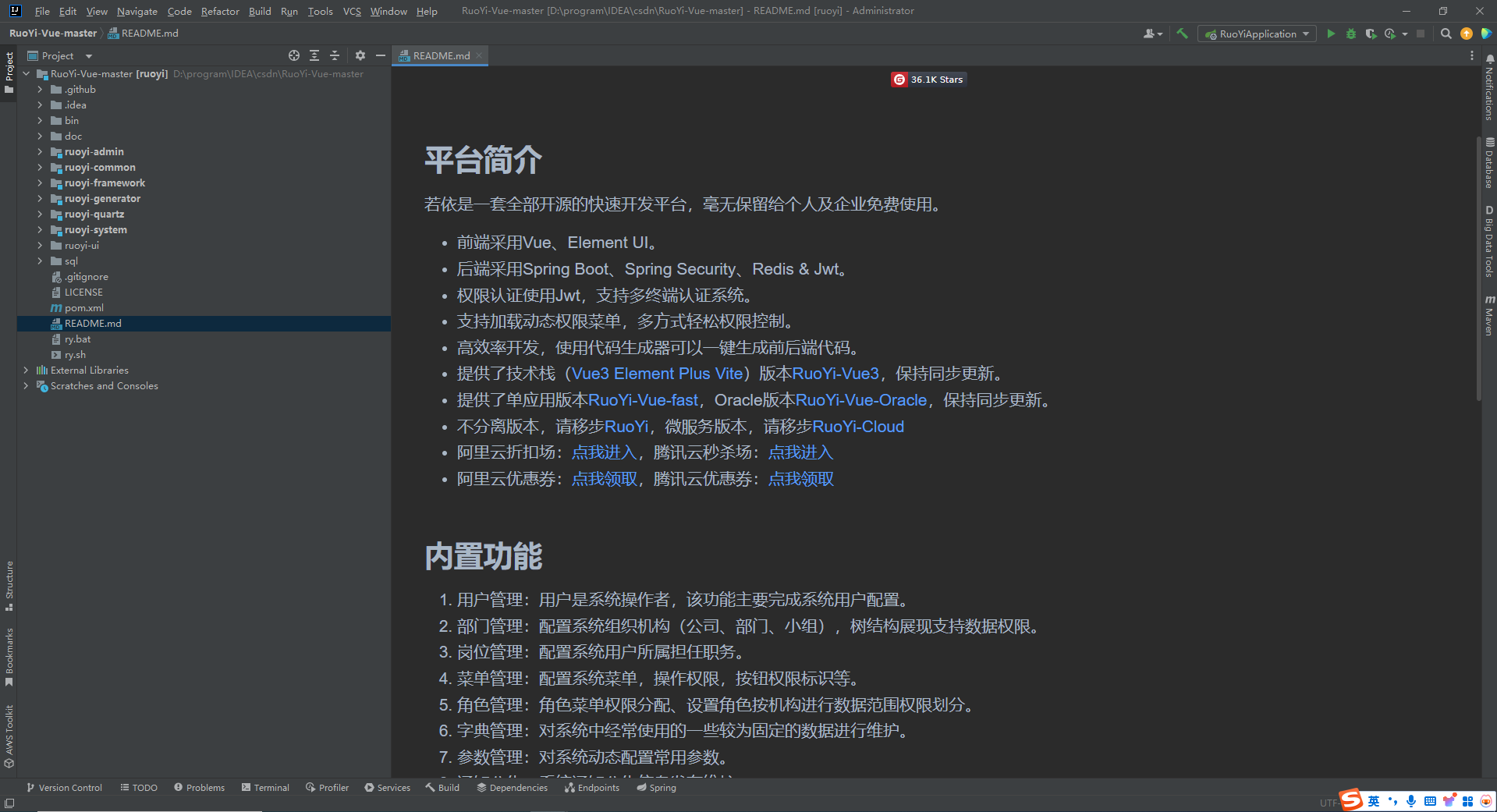The height and width of the screenshot is (812, 1497).
Task: Select ry.bat in project tree
Action: tap(77, 339)
